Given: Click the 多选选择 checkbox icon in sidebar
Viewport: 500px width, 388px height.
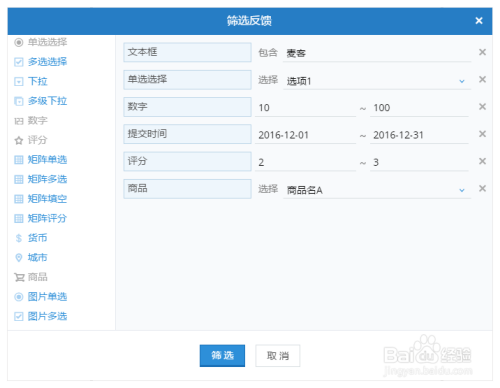Looking at the screenshot, I should click(19, 62).
